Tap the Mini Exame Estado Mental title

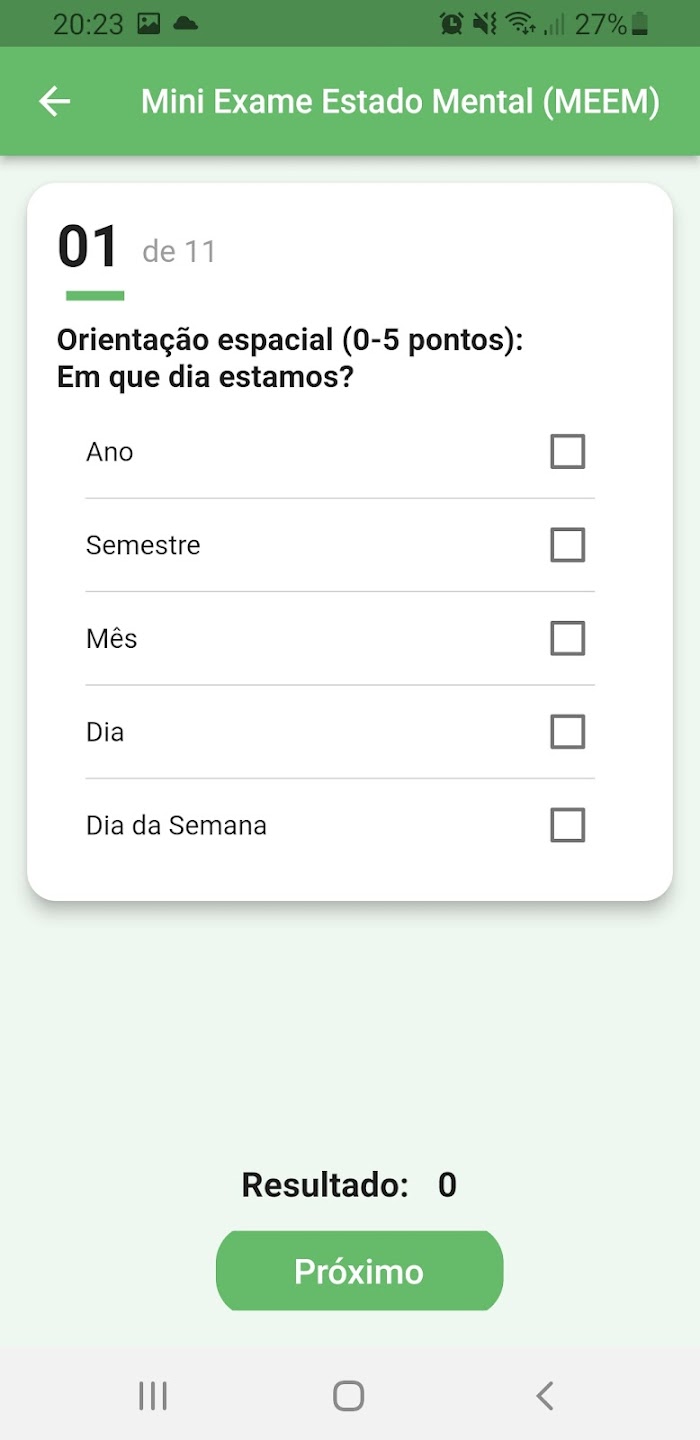pos(400,101)
